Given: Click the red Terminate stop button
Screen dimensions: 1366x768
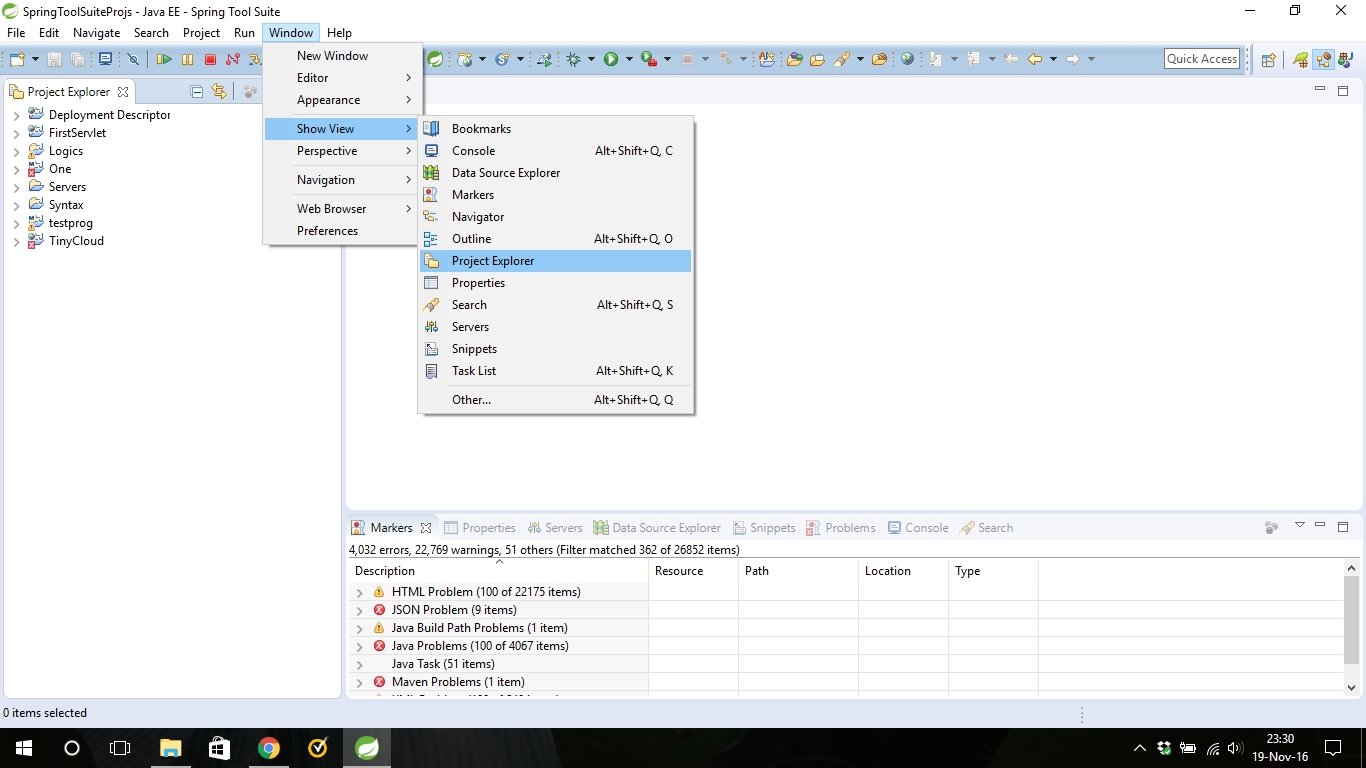Looking at the screenshot, I should point(210,59).
